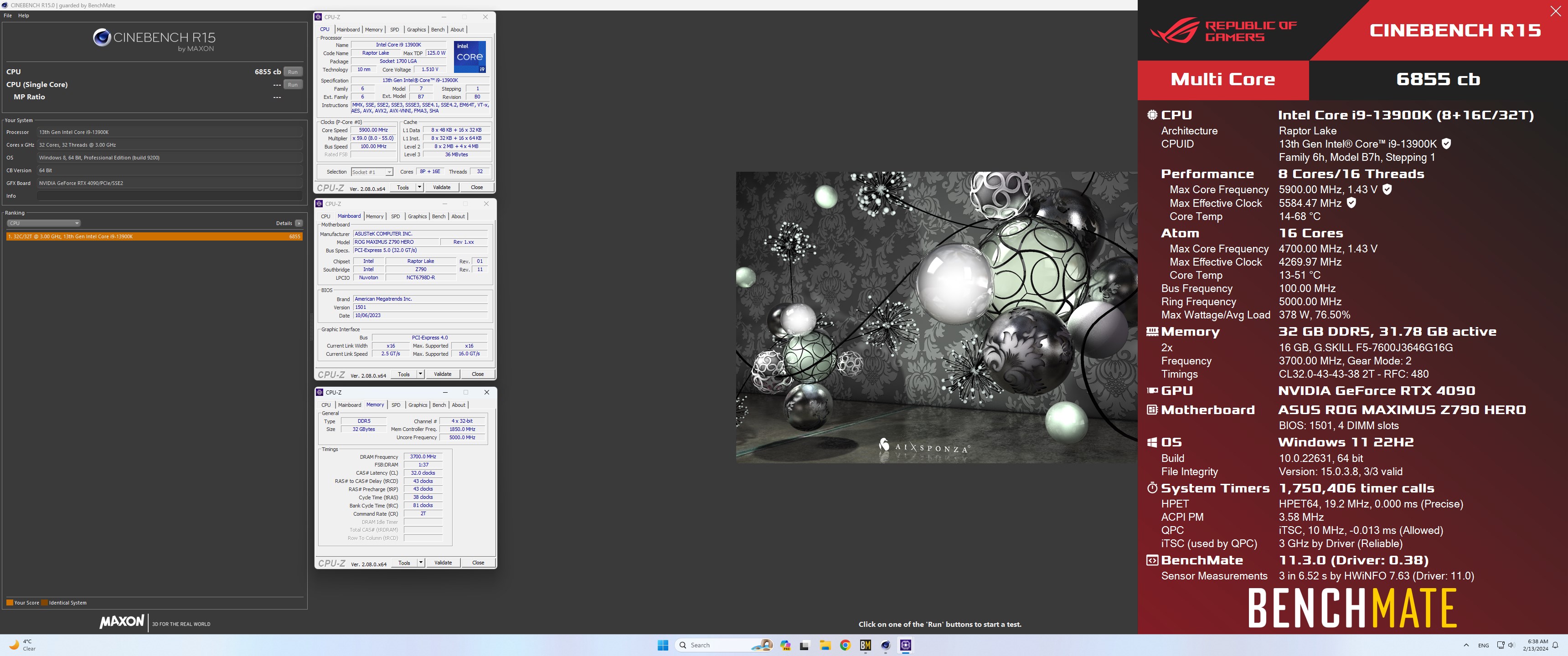Click Close in the CPU-Z CPU window
The image size is (1568, 656).
pos(477,187)
